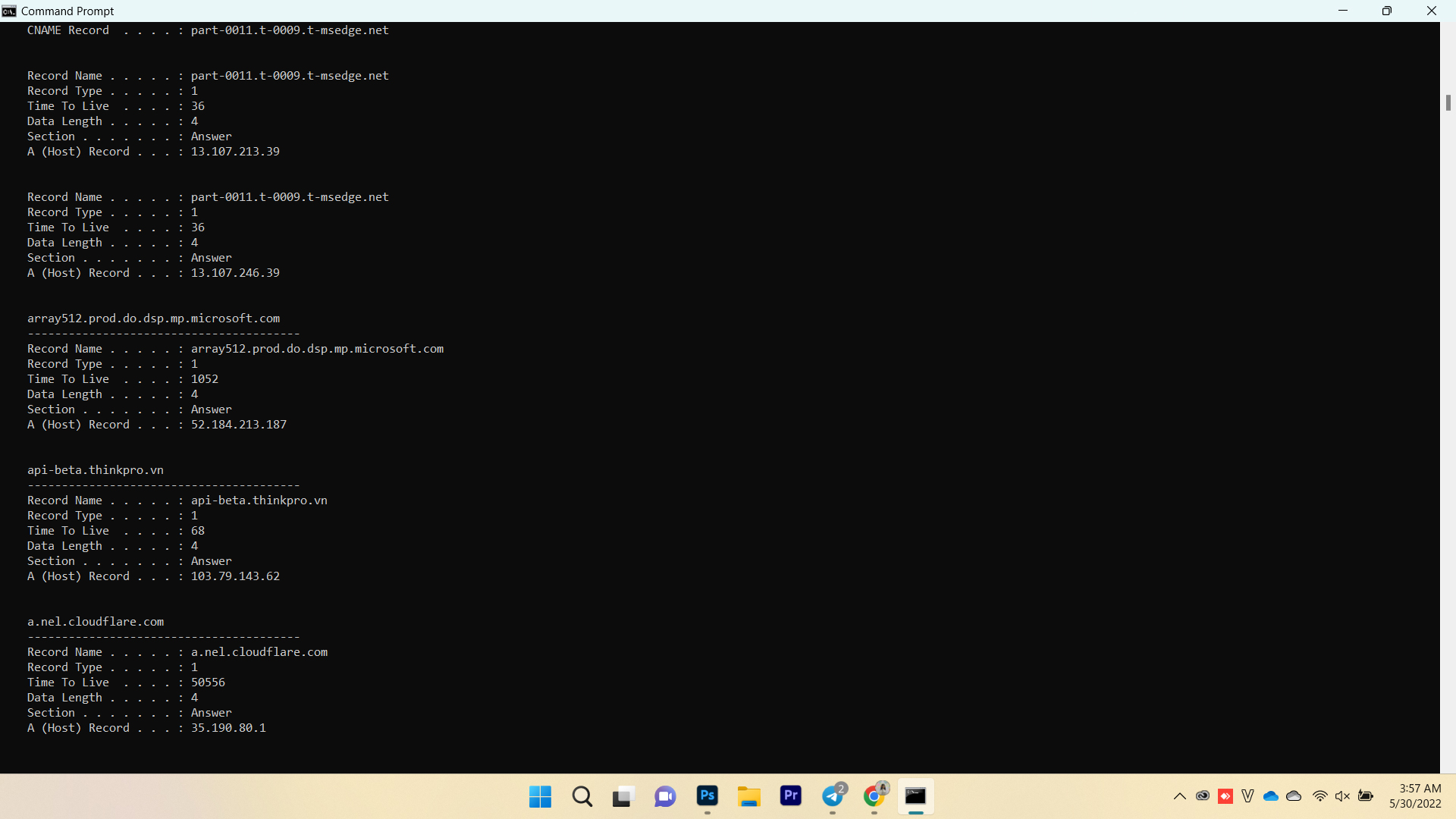Open the blue OneDrive tray icon
This screenshot has width=1456, height=819.
(1271, 796)
